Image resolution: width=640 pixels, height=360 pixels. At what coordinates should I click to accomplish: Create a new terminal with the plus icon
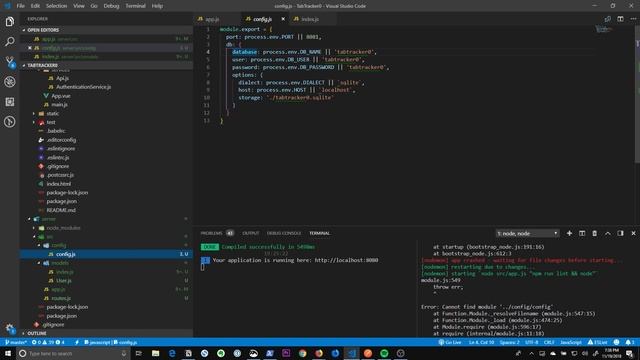(569, 233)
